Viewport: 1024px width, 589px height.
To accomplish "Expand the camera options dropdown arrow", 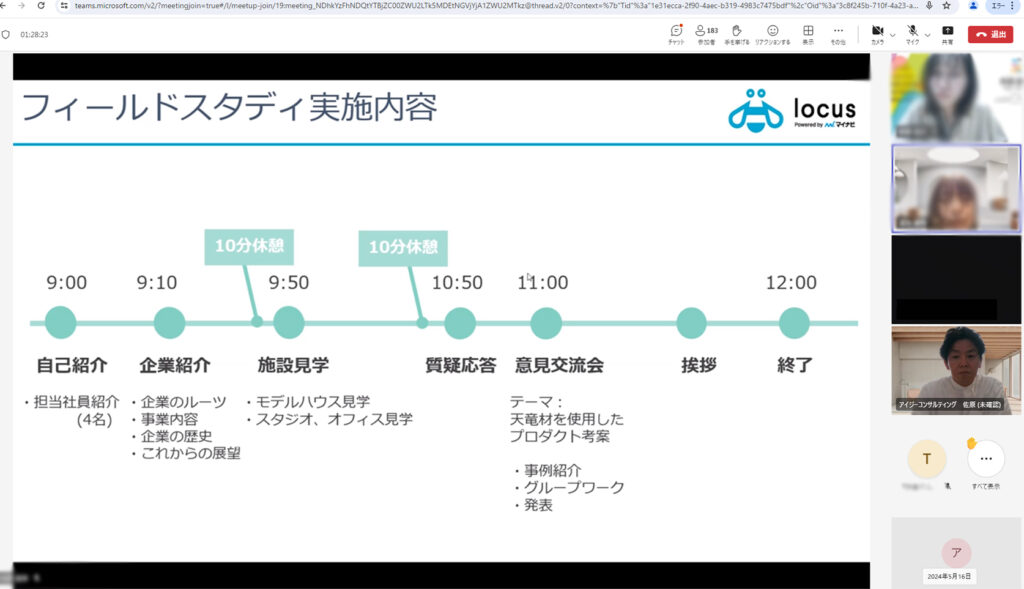I will coord(893,35).
